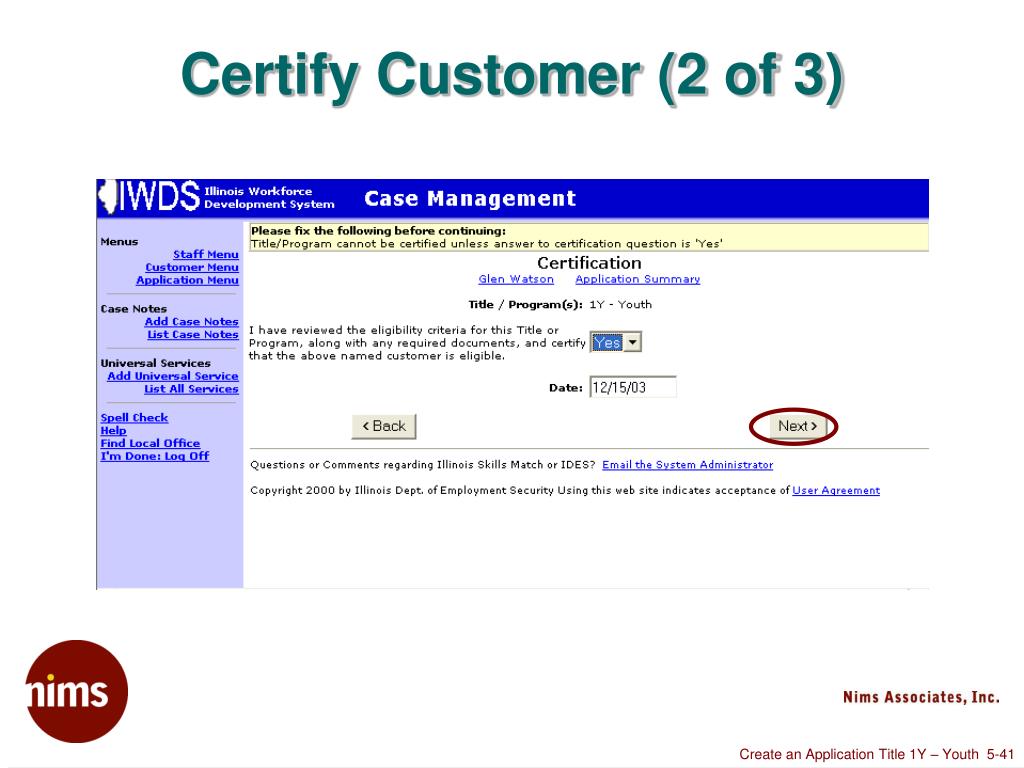This screenshot has width=1024, height=768.
Task: Click the Date input field
Action: tap(633, 387)
